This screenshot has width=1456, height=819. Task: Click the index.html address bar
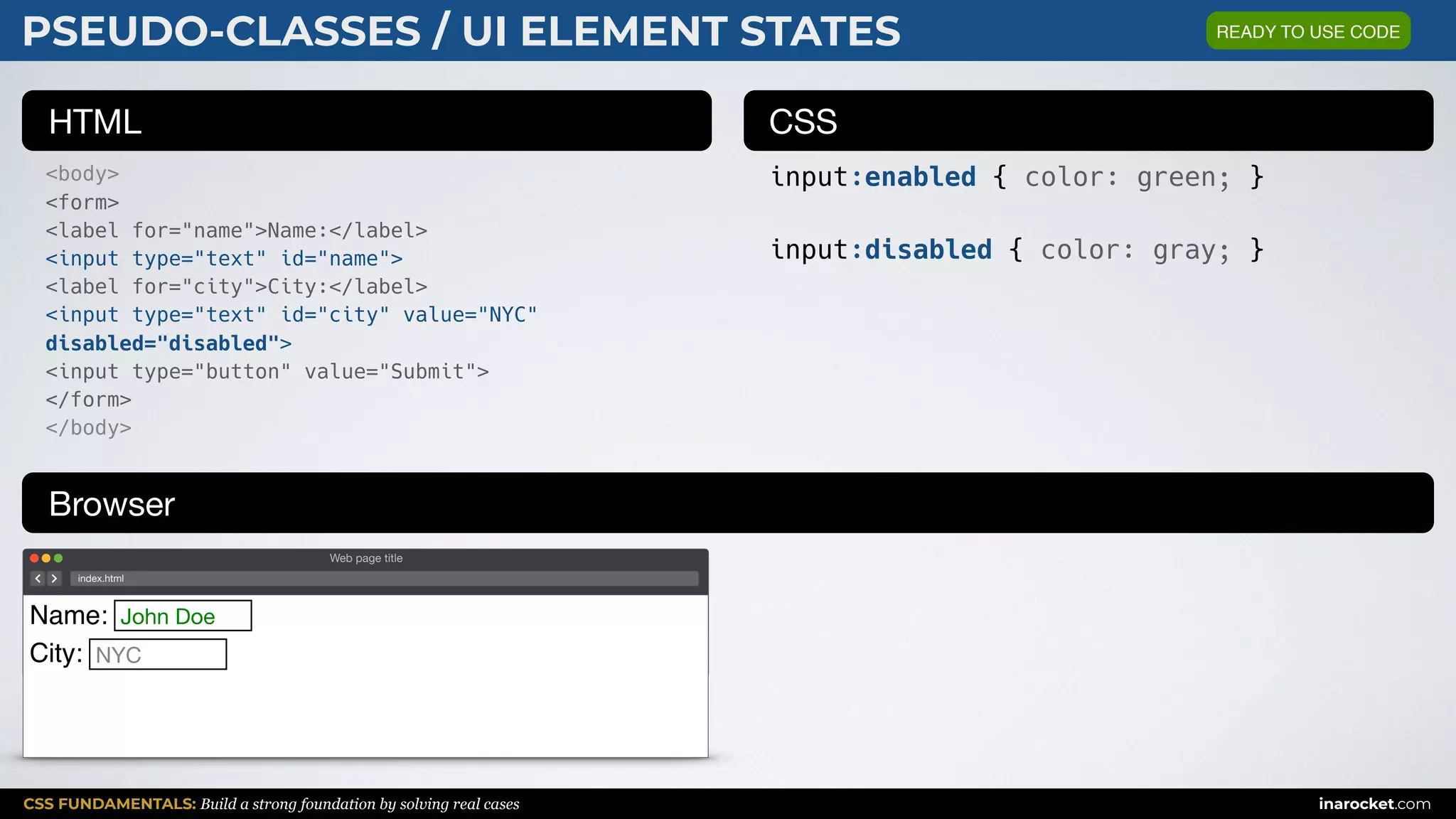[x=384, y=579]
